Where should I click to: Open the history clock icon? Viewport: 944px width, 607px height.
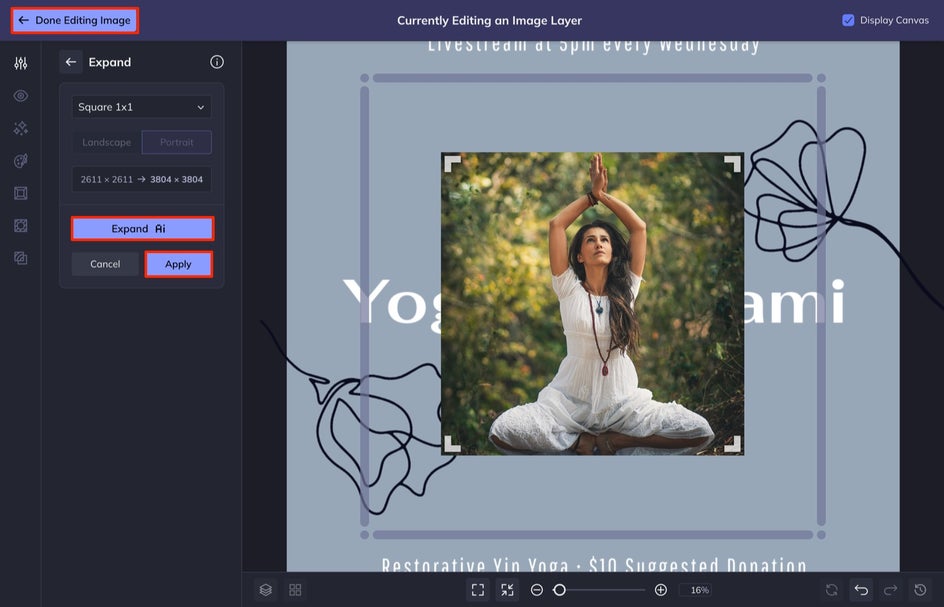[920, 590]
